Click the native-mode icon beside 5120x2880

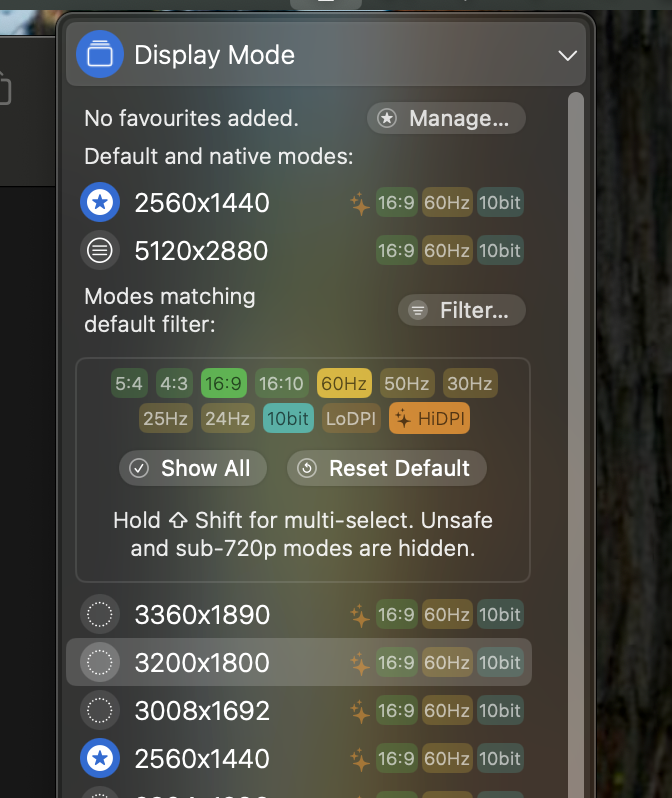point(100,250)
